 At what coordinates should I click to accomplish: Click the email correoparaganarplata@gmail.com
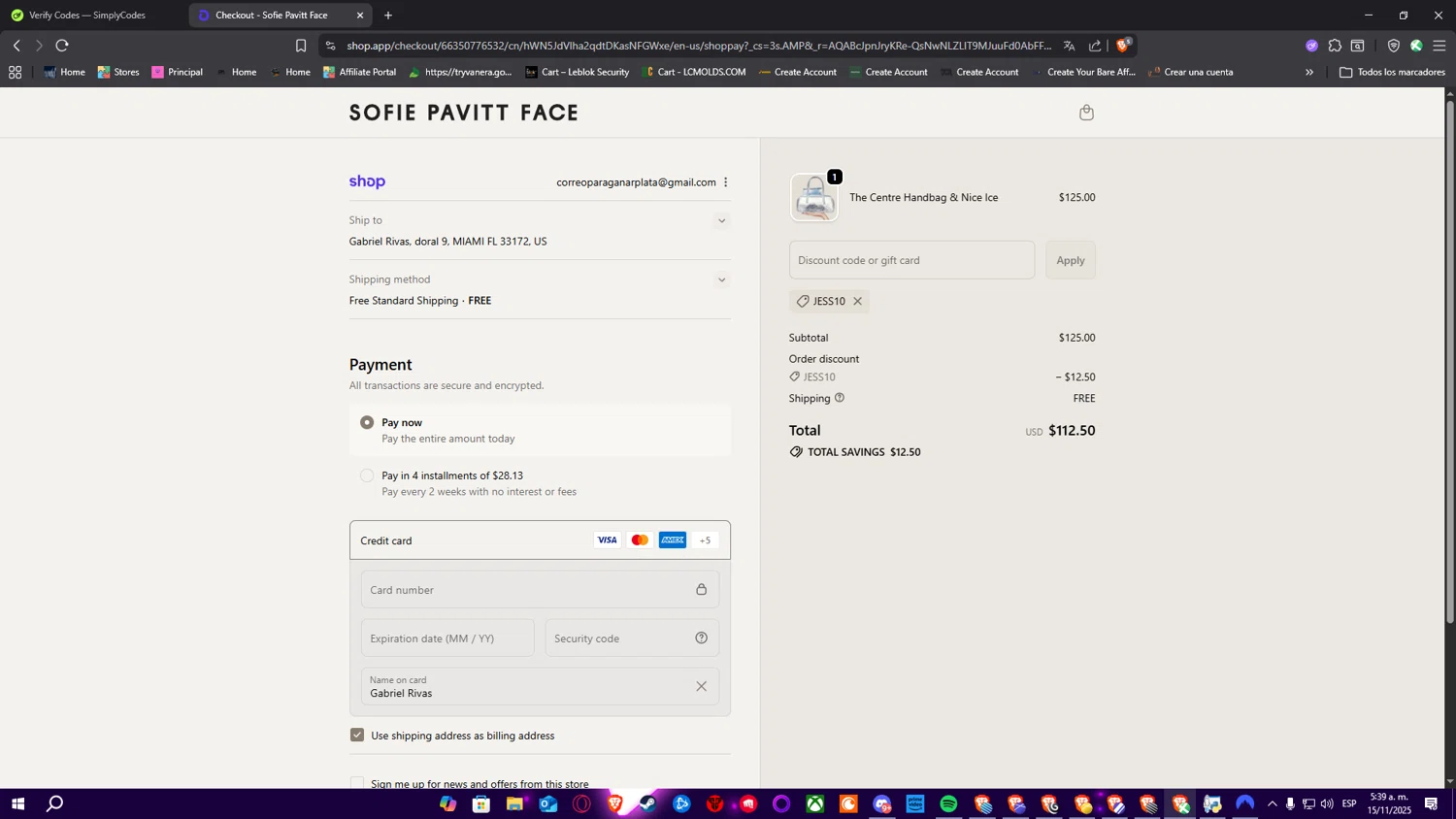(x=636, y=182)
